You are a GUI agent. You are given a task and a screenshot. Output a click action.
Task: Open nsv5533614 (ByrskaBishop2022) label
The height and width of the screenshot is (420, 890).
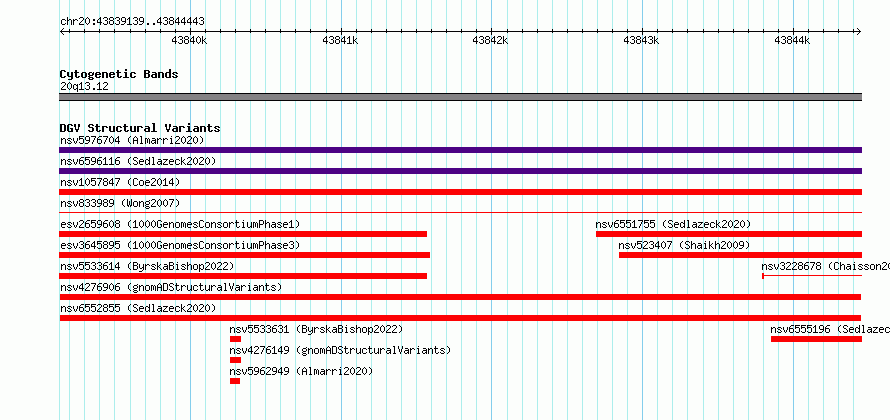pyautogui.click(x=147, y=266)
